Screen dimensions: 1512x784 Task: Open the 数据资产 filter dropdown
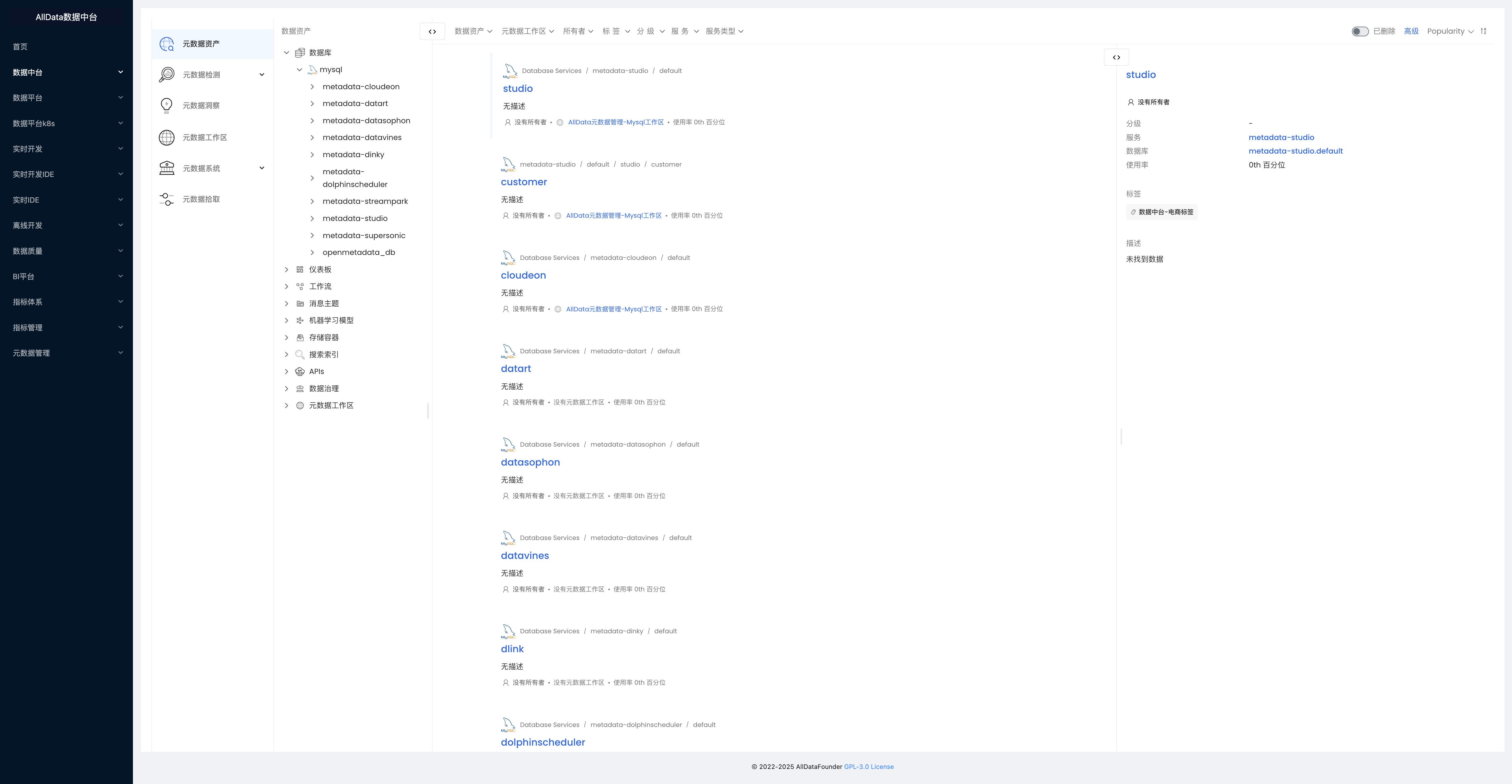coord(473,31)
